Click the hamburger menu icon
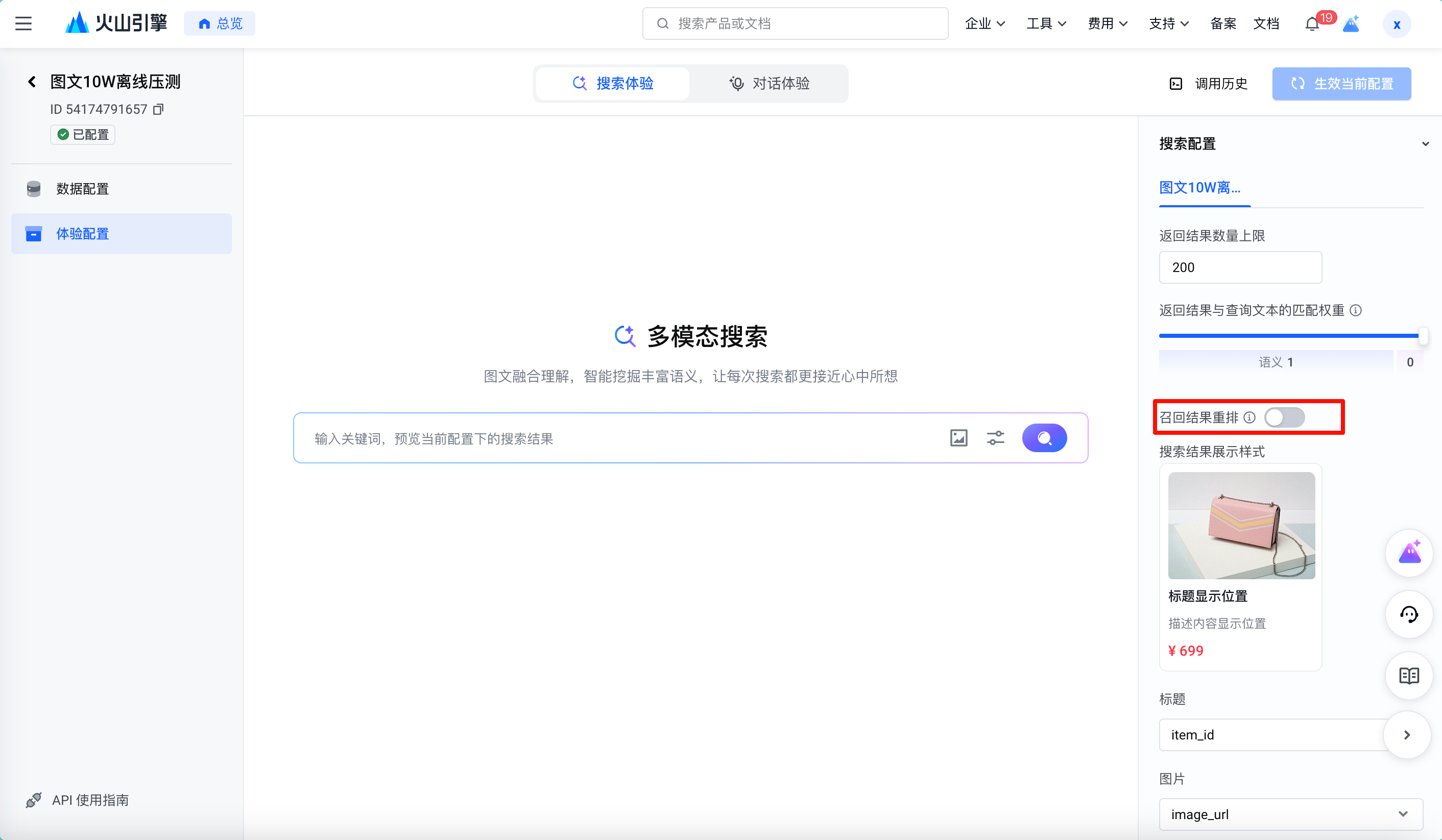Viewport: 1442px width, 840px height. 23,23
